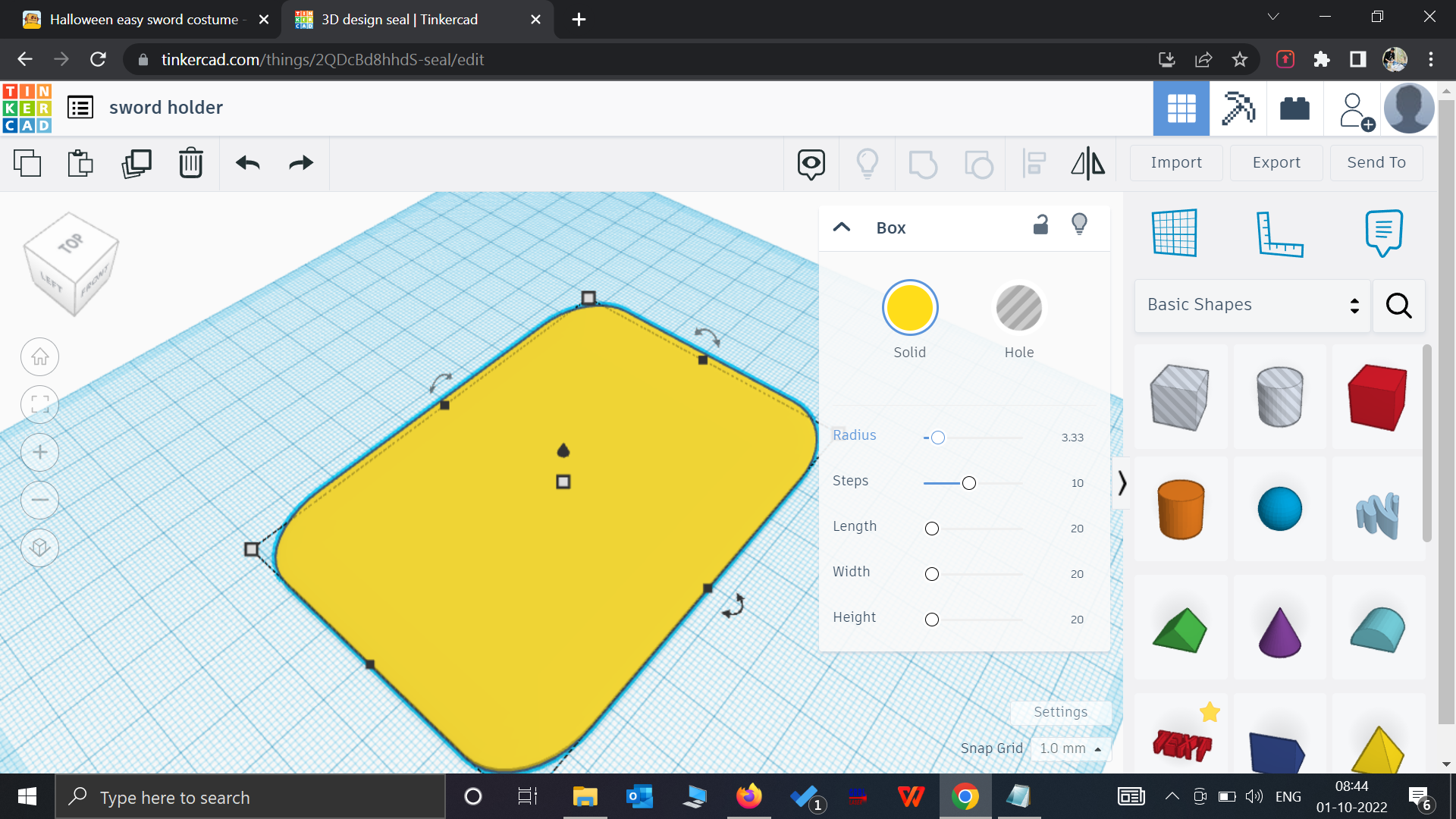Select the red Box shape thumbnail

pyautogui.click(x=1377, y=397)
